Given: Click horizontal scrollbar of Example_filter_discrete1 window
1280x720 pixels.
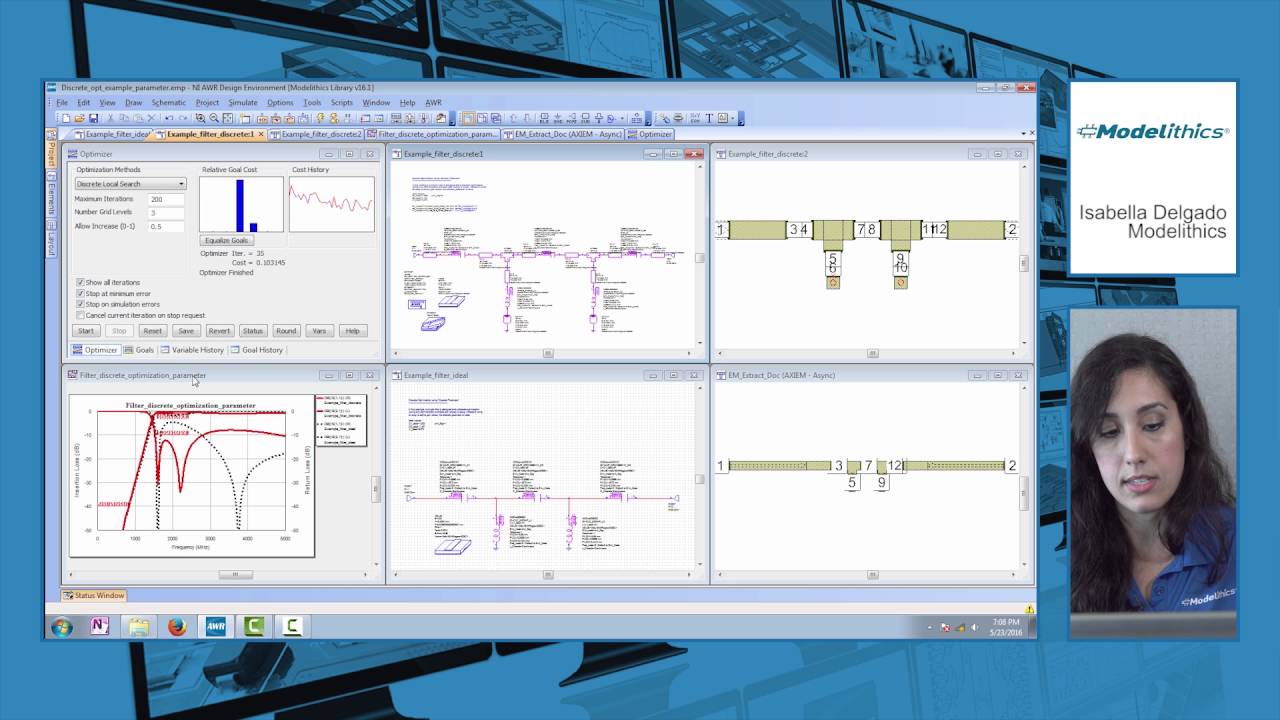Looking at the screenshot, I should pyautogui.click(x=548, y=353).
